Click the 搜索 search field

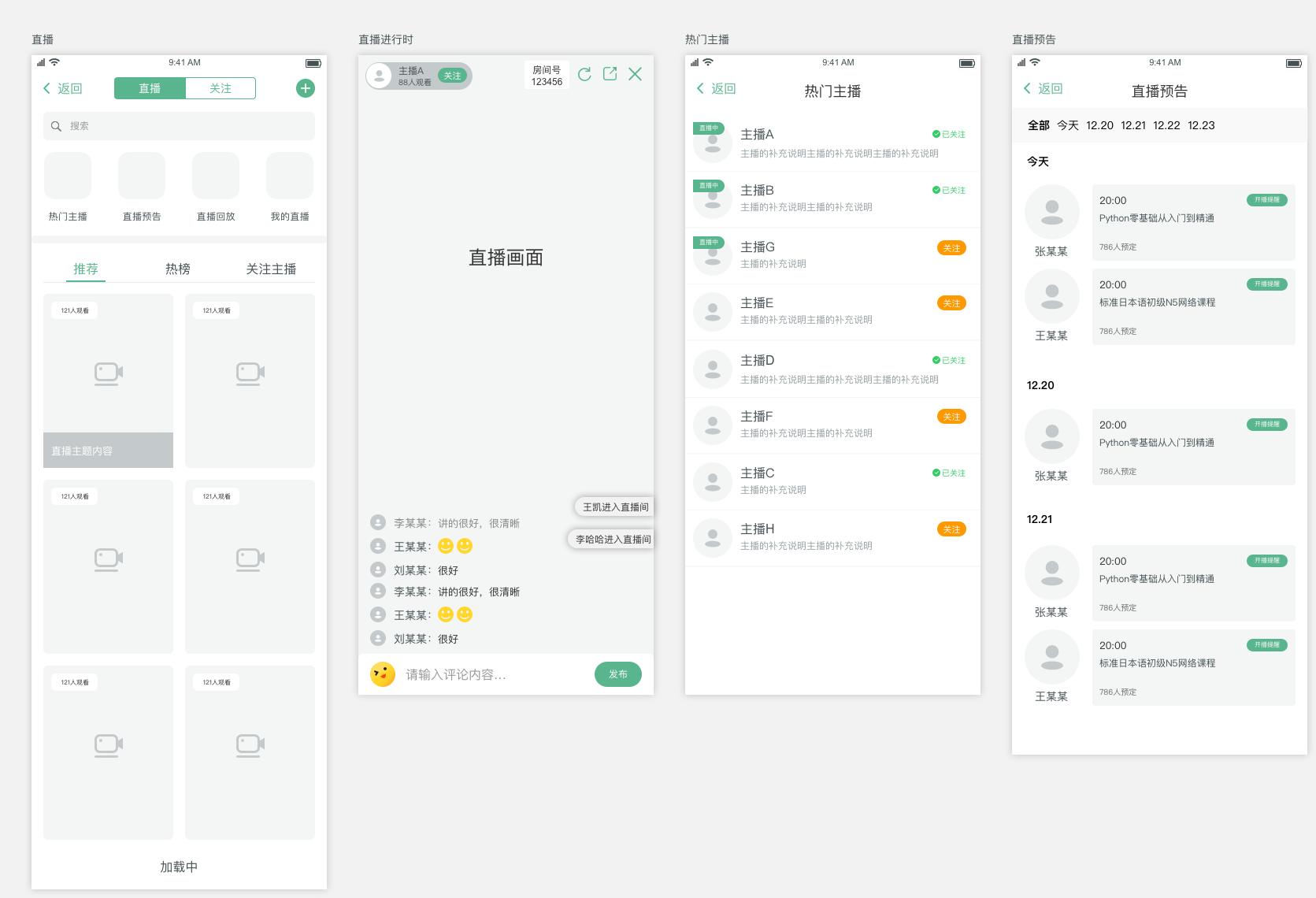click(179, 126)
